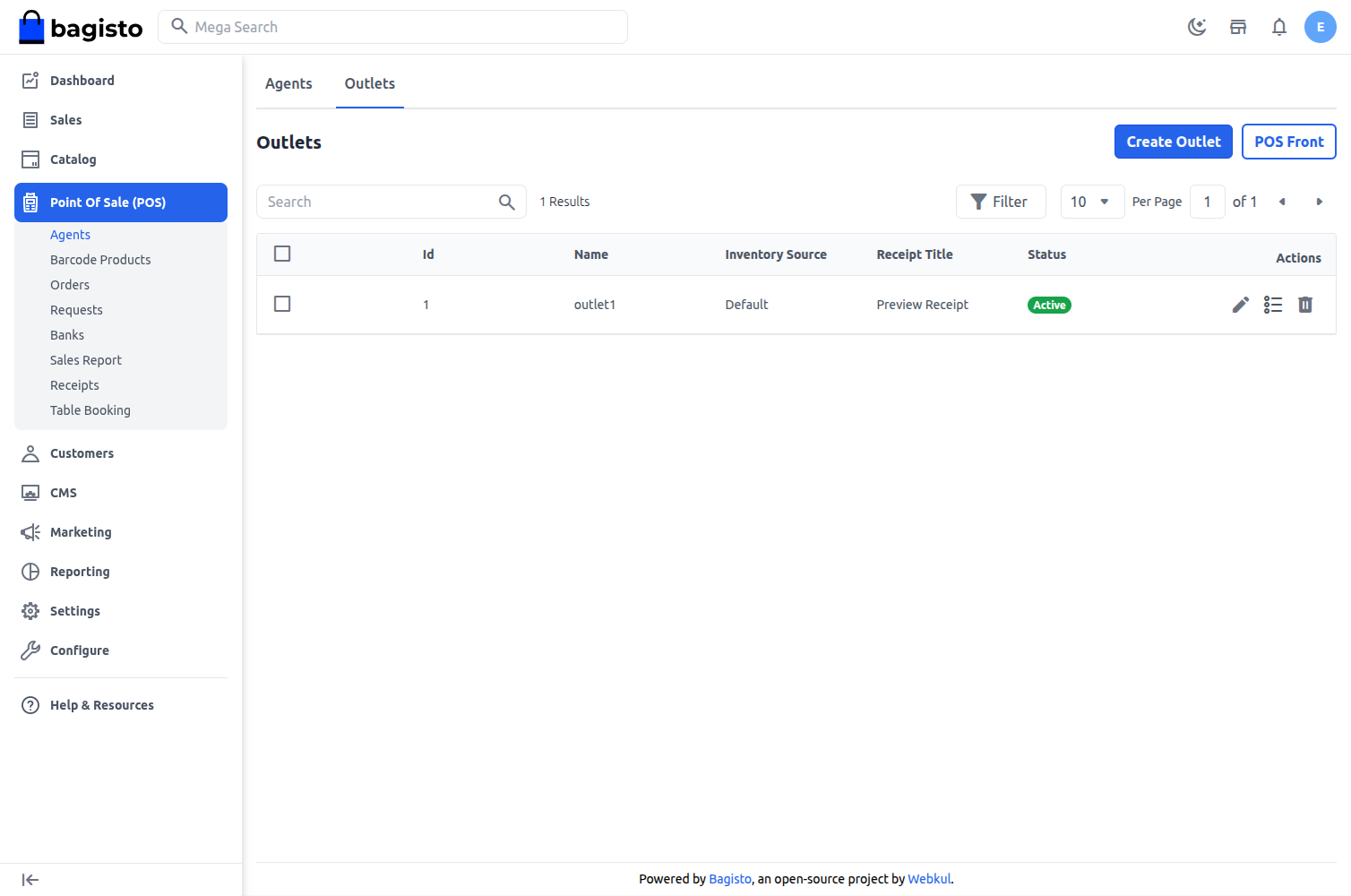Open Sales Report submenu item
1351x896 pixels.
click(x=86, y=360)
